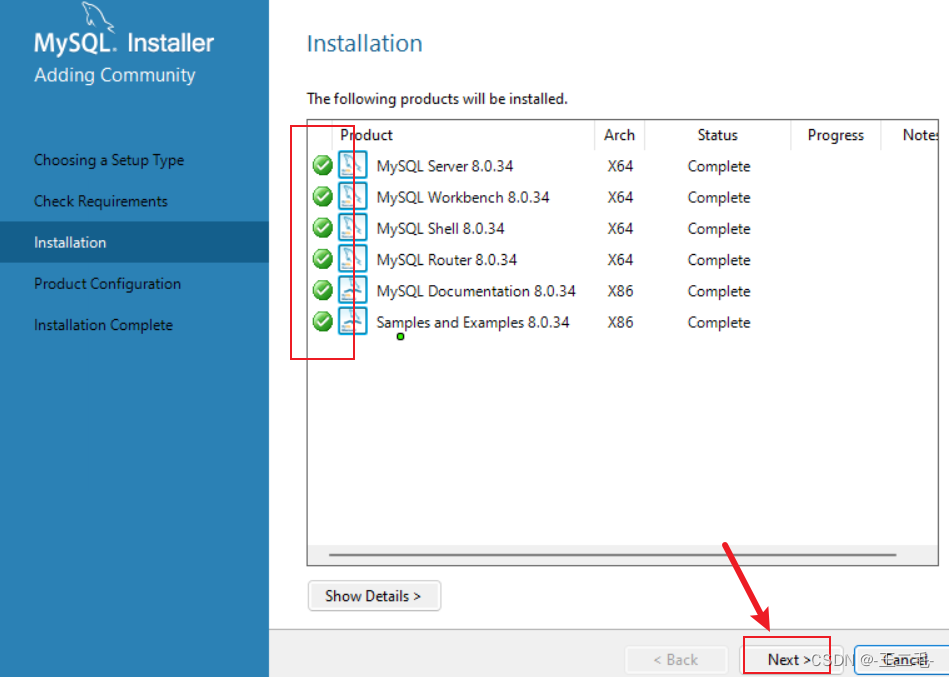
Task: Select the MySQL Server 8.0.34 row text
Action: click(445, 166)
